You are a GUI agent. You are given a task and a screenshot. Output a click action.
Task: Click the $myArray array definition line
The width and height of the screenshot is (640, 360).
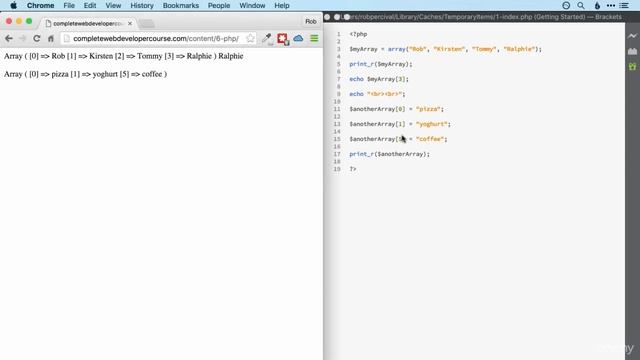tap(445, 49)
